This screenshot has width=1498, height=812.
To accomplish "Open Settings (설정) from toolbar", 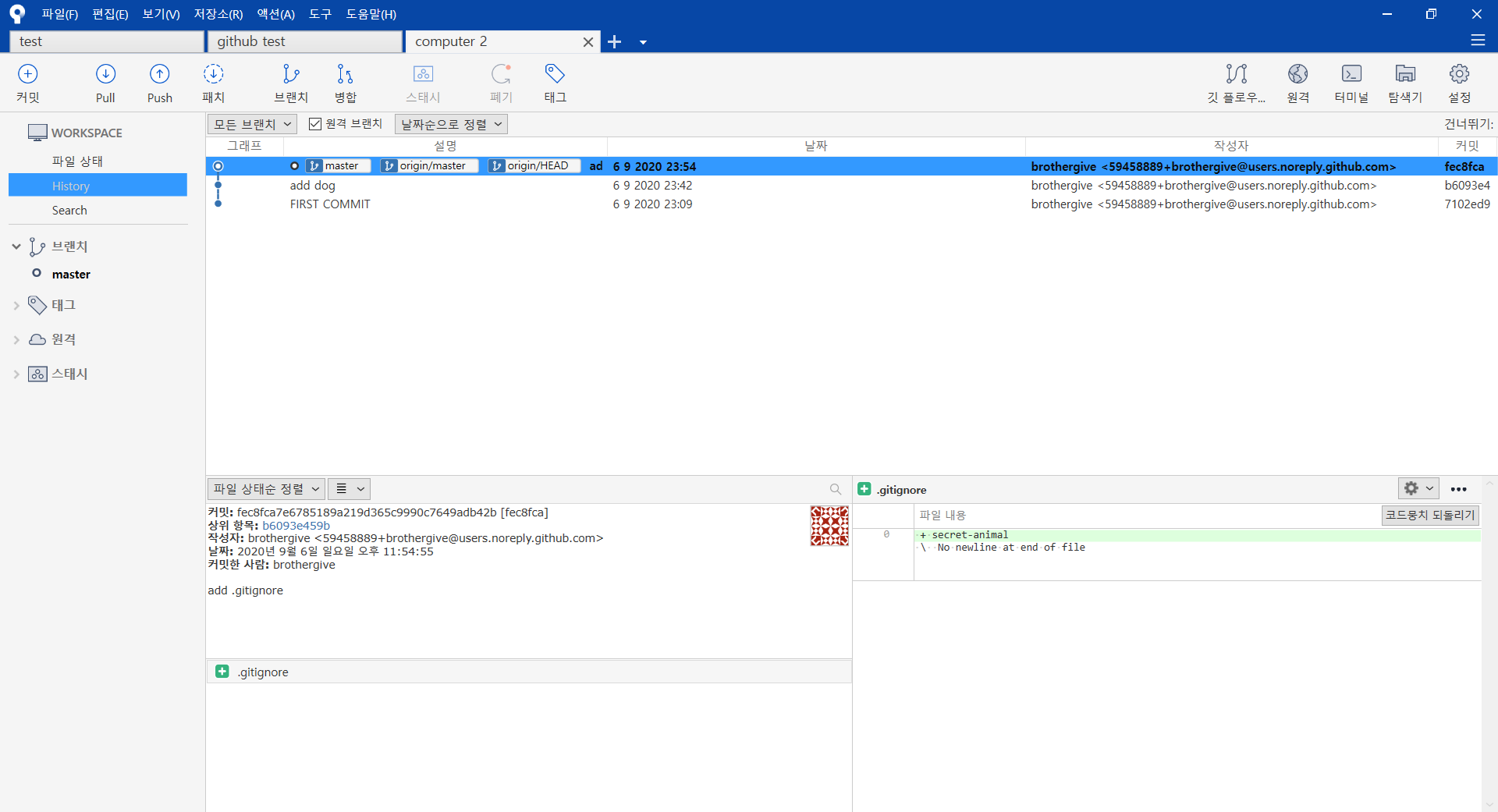I will coord(1459,83).
